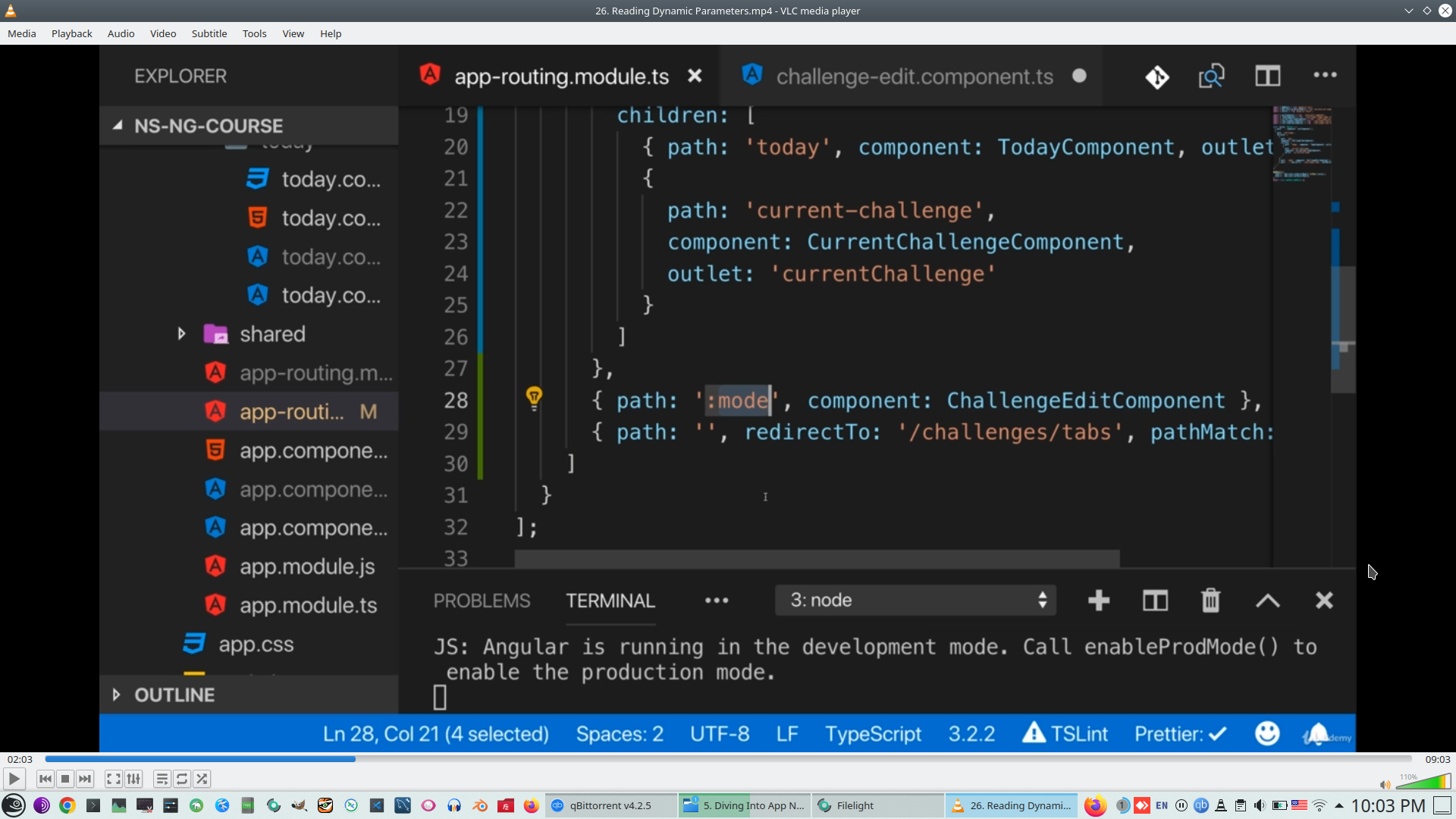Stop playback with the Stop button

[x=65, y=779]
